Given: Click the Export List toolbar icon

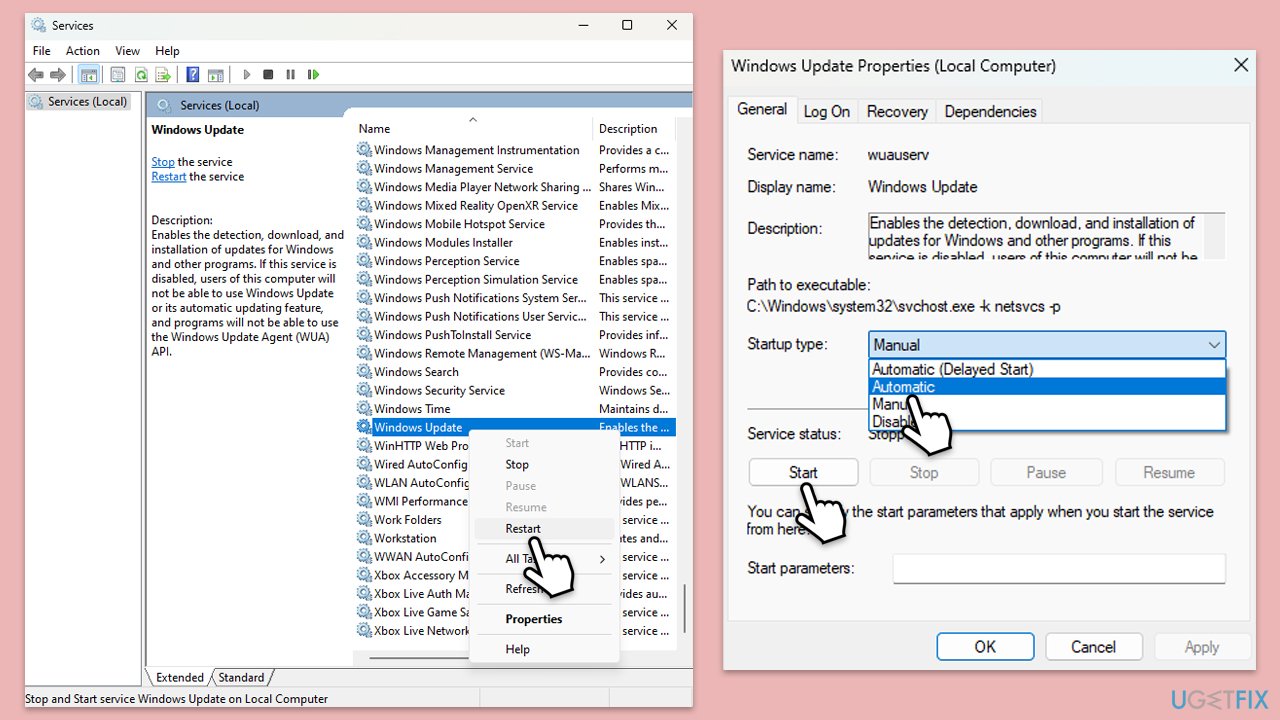Looking at the screenshot, I should (x=163, y=75).
